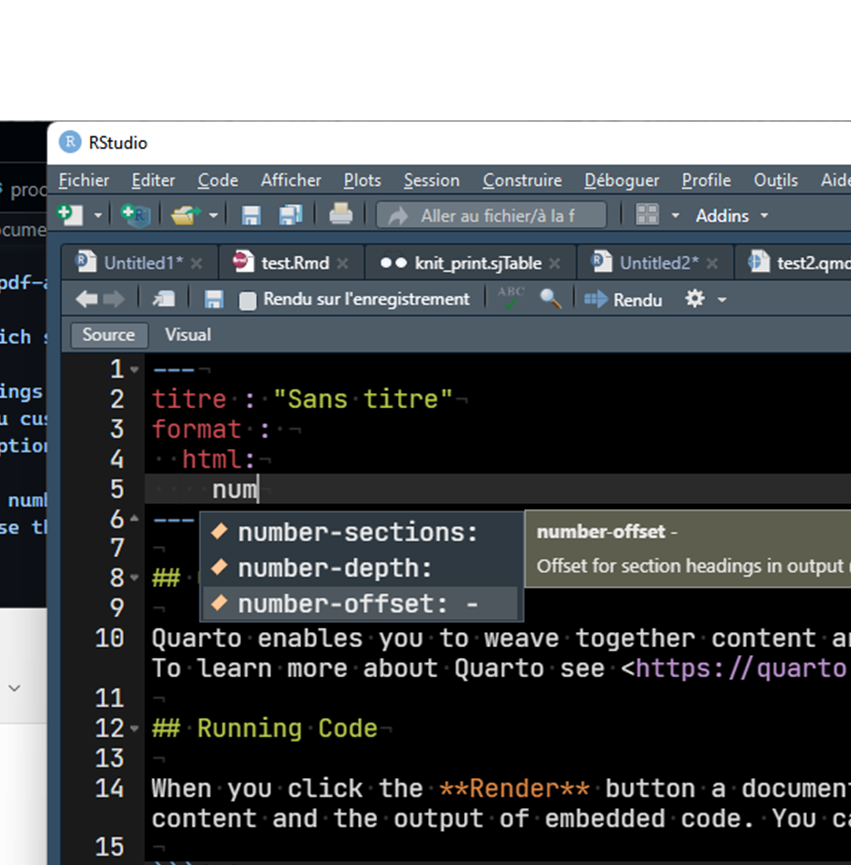Expand the recent files dropdown arrow
The image size is (851, 865).
[213, 215]
